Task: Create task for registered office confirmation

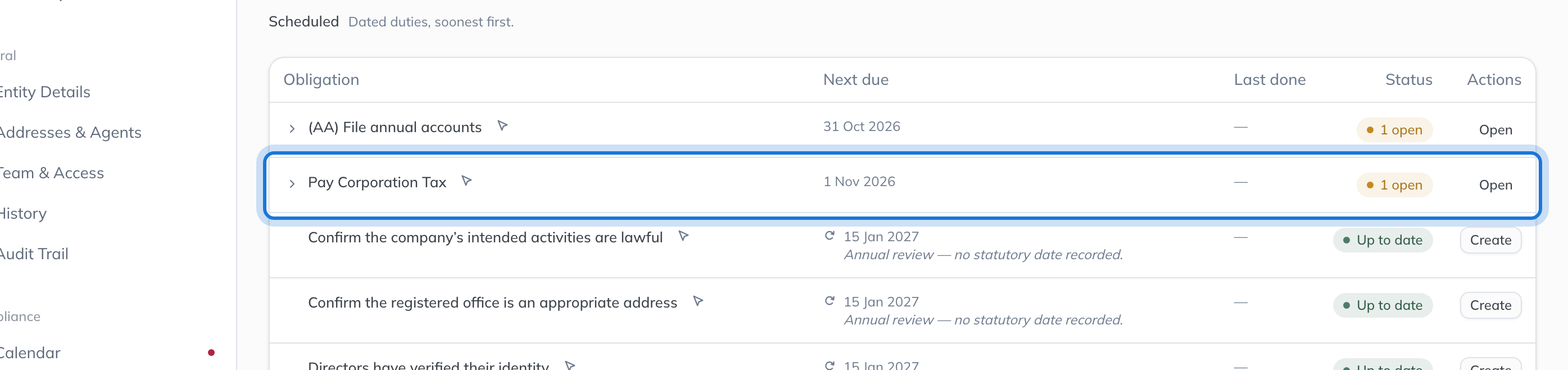Action: (x=1490, y=305)
